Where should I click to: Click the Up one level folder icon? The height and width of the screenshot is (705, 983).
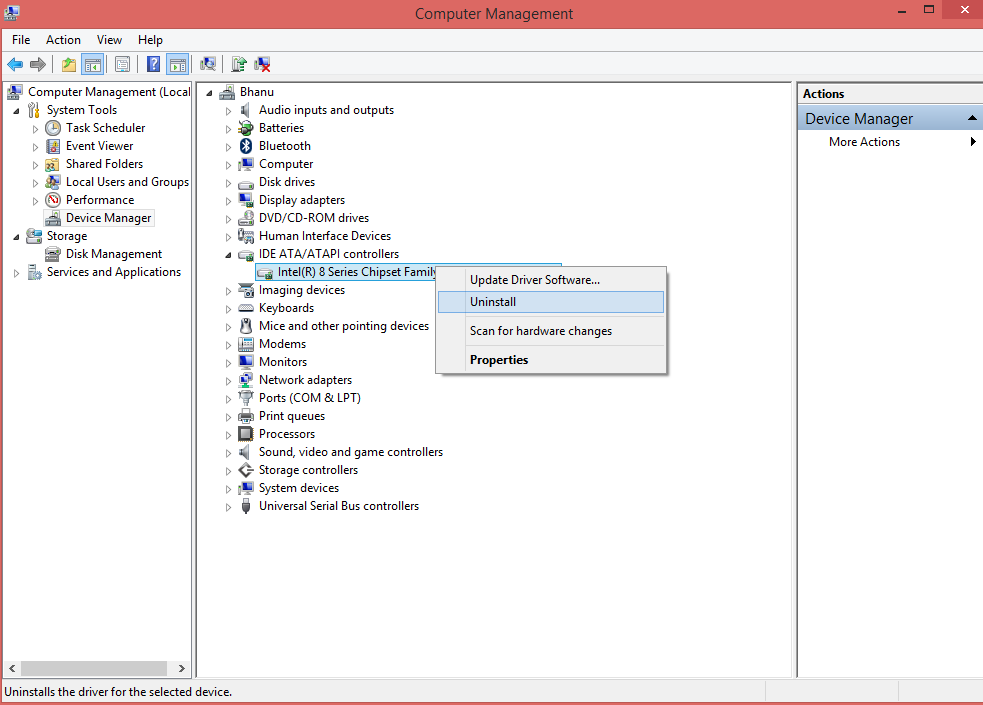click(69, 64)
